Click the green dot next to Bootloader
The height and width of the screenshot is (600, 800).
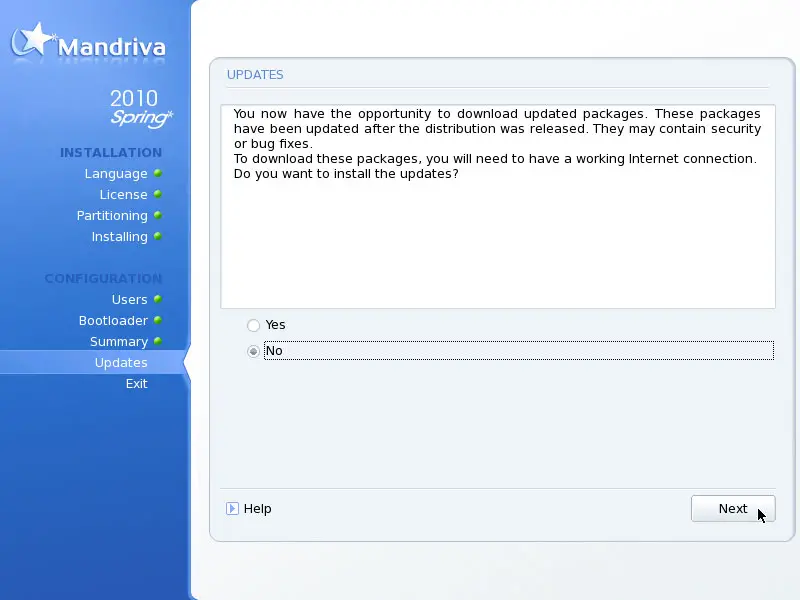pos(158,320)
